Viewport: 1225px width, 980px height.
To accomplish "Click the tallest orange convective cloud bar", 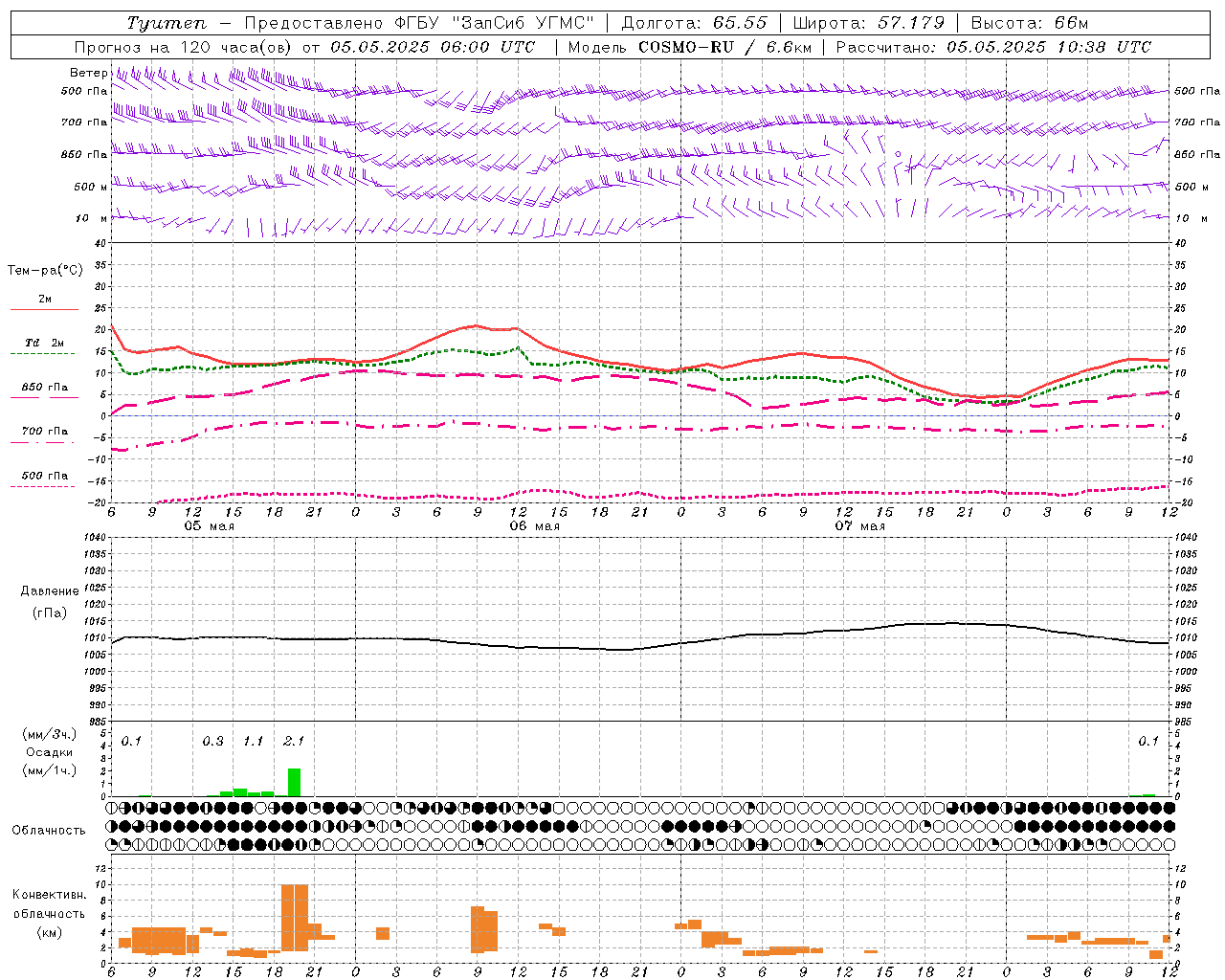I will (295, 917).
